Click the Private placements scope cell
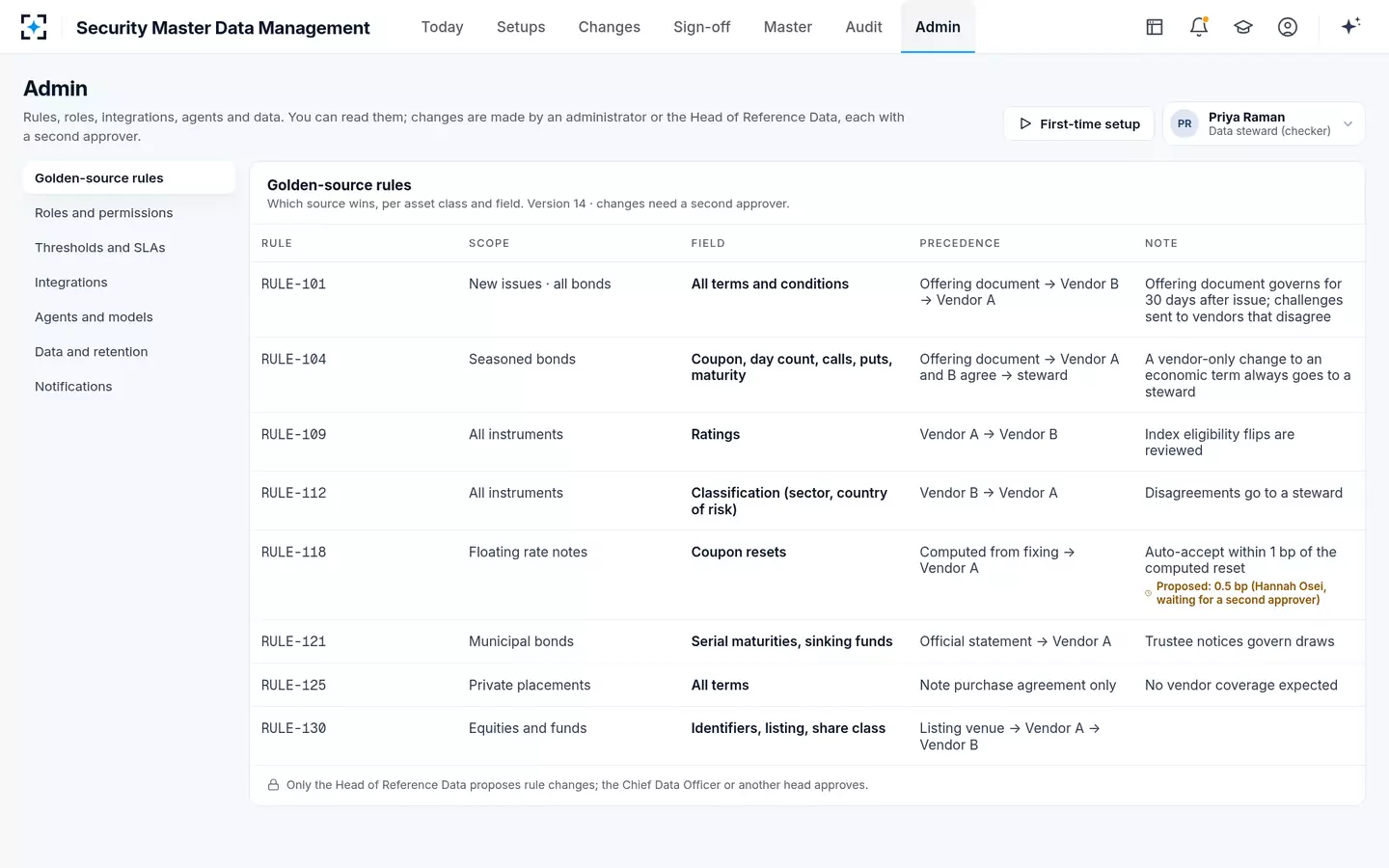 (530, 686)
